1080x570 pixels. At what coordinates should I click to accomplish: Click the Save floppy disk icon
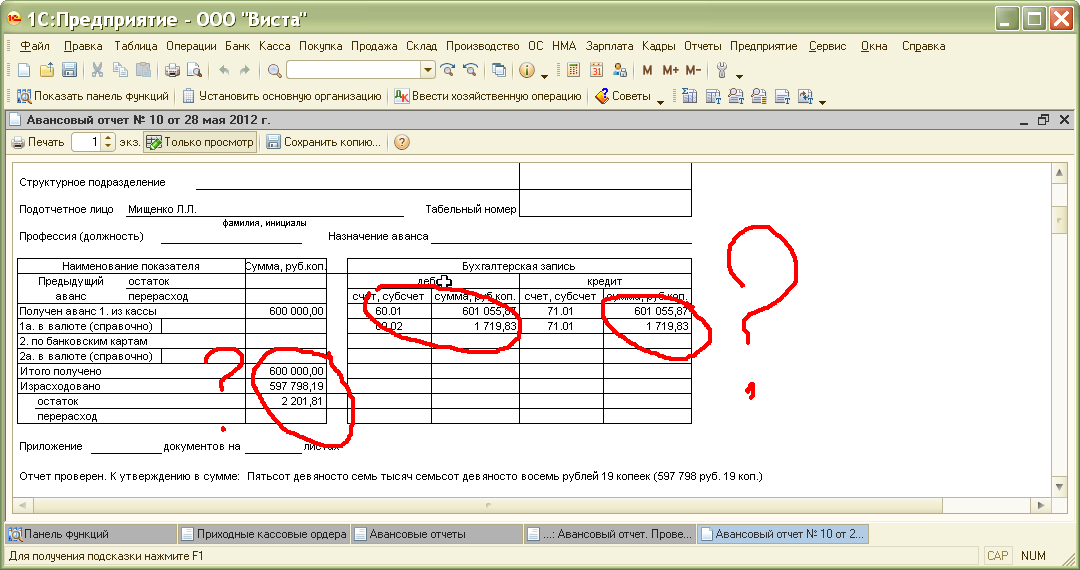click(x=70, y=70)
